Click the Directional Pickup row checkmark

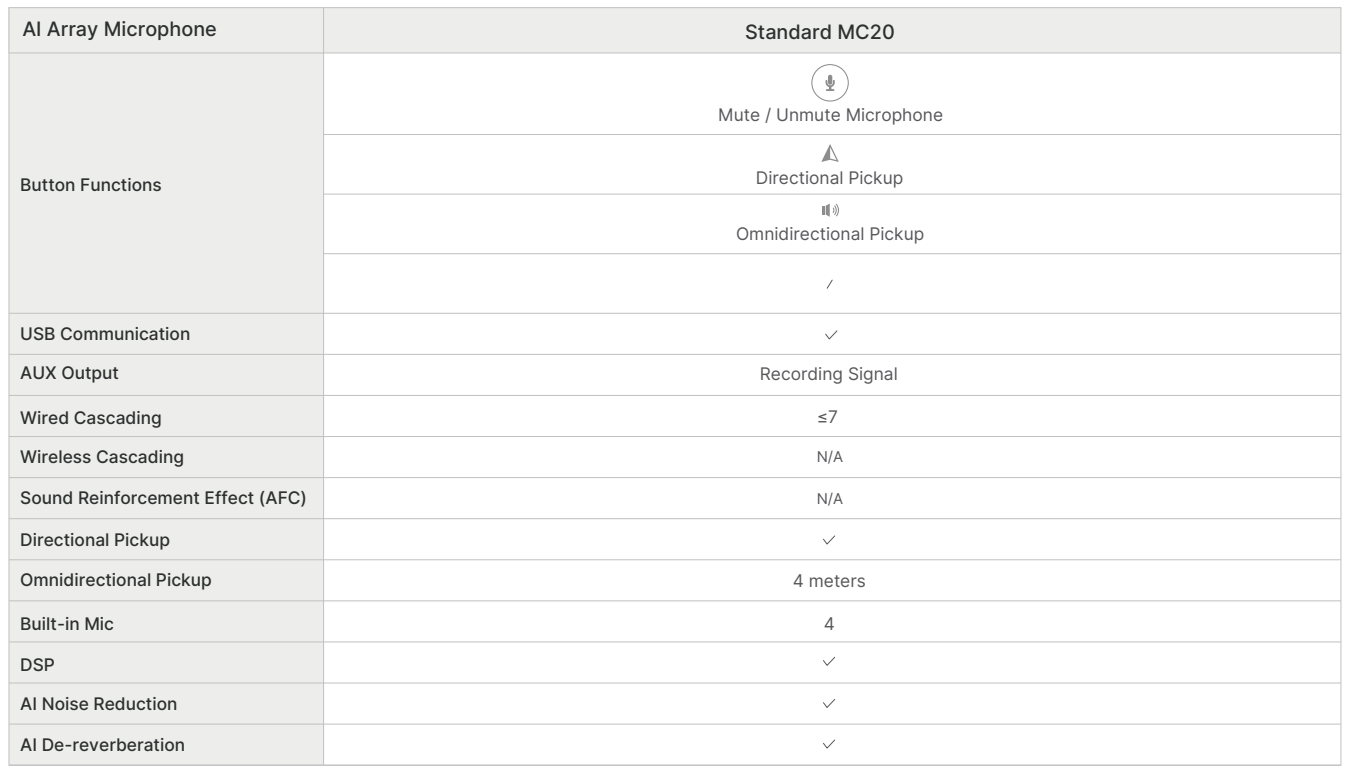tap(830, 539)
